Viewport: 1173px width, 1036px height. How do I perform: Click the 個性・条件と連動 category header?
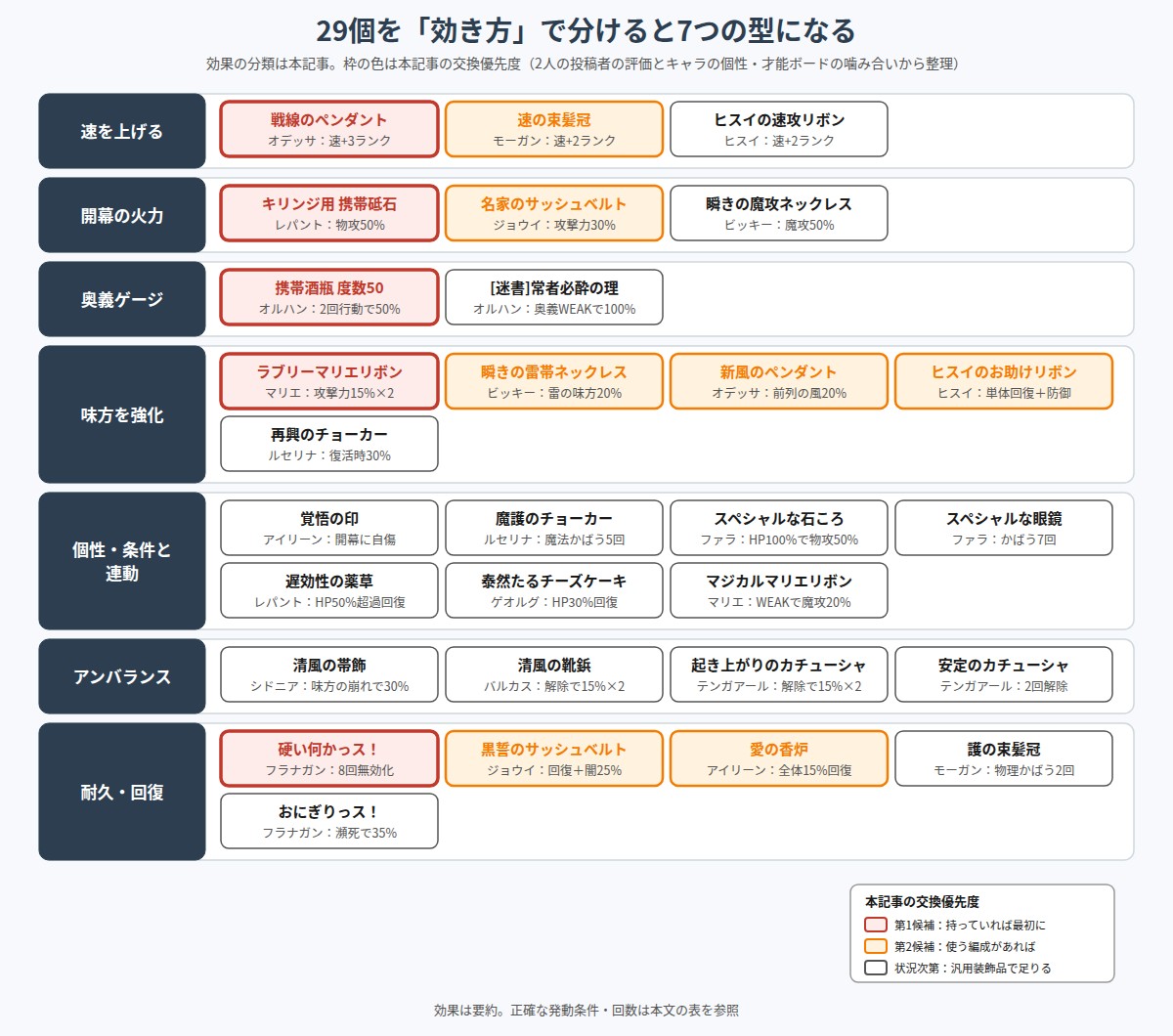click(x=122, y=561)
